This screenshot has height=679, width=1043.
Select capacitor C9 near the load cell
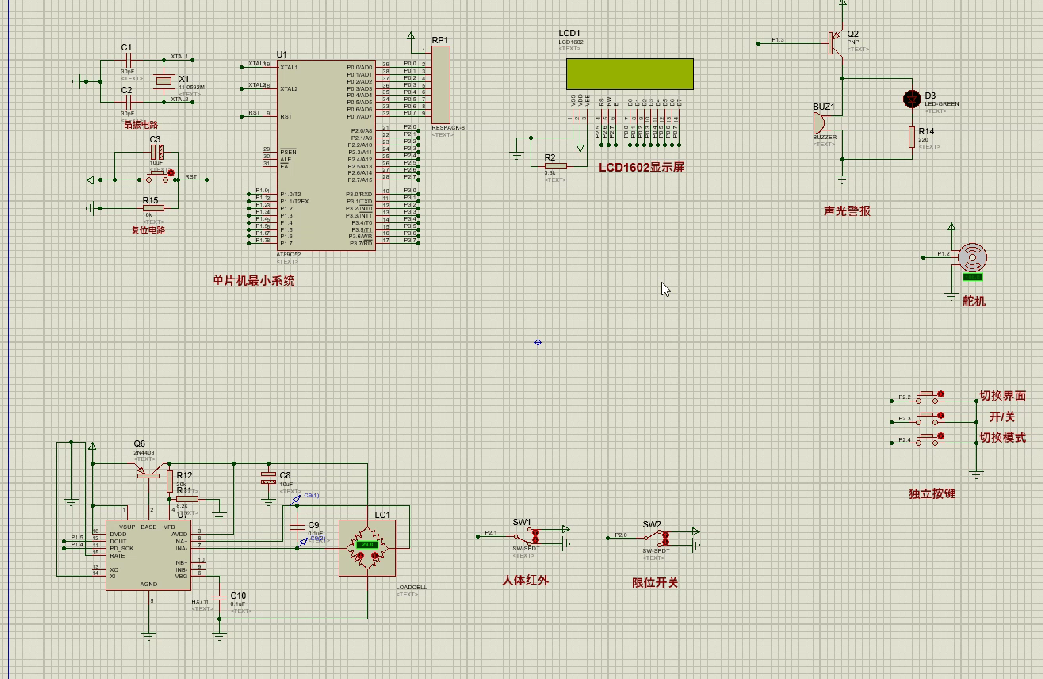[x=297, y=527]
